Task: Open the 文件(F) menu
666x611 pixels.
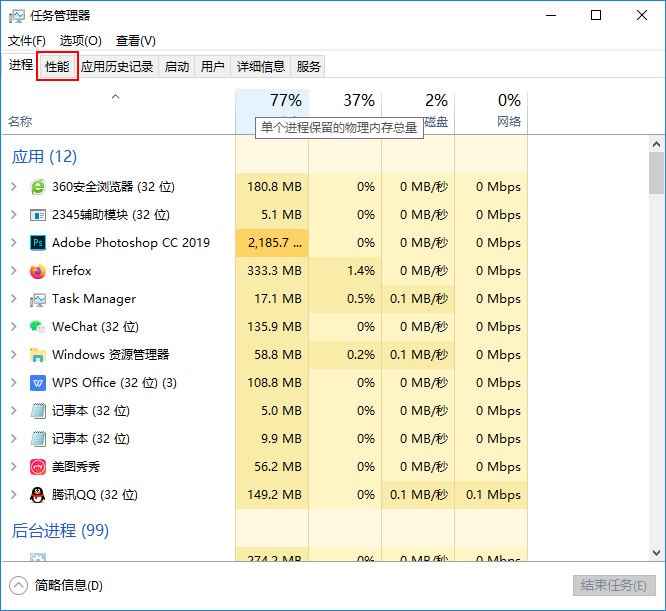Action: (27, 41)
